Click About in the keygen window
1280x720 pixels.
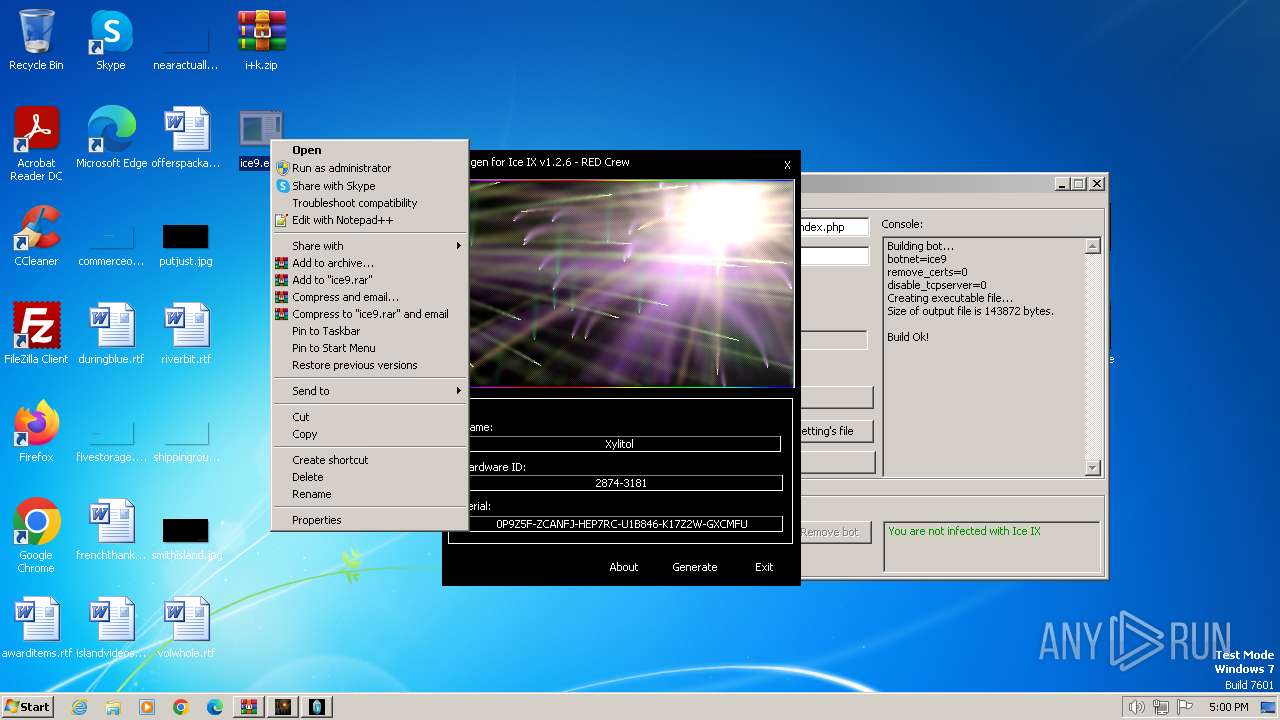pyautogui.click(x=624, y=567)
